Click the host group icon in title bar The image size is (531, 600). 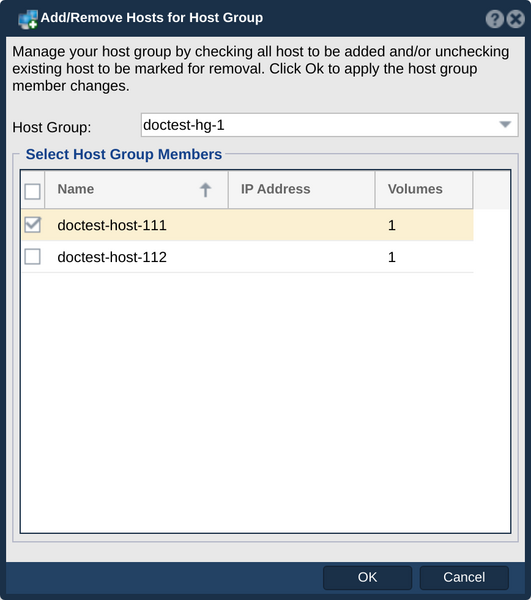(28, 19)
